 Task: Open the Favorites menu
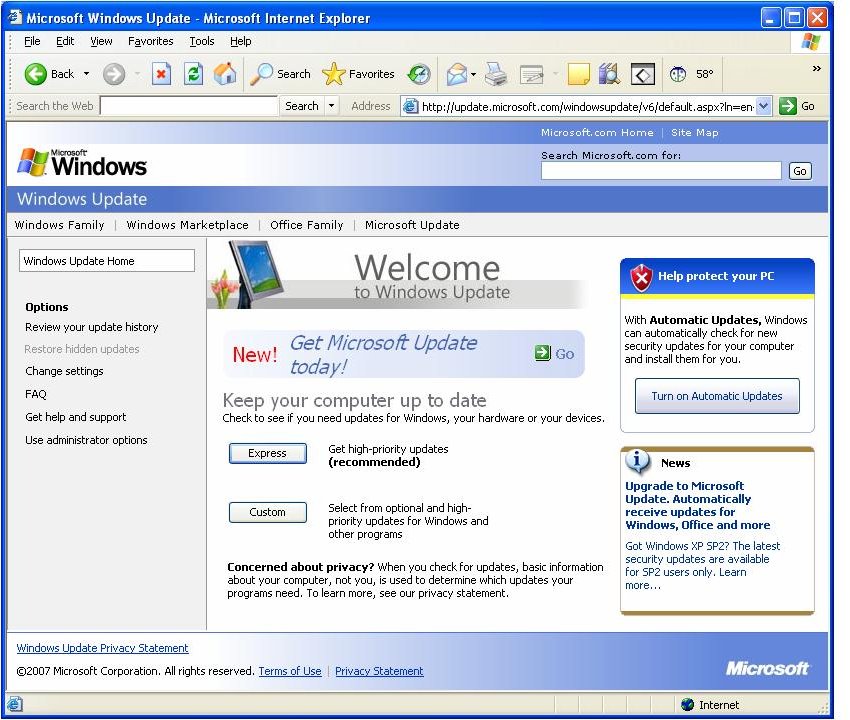tap(151, 41)
